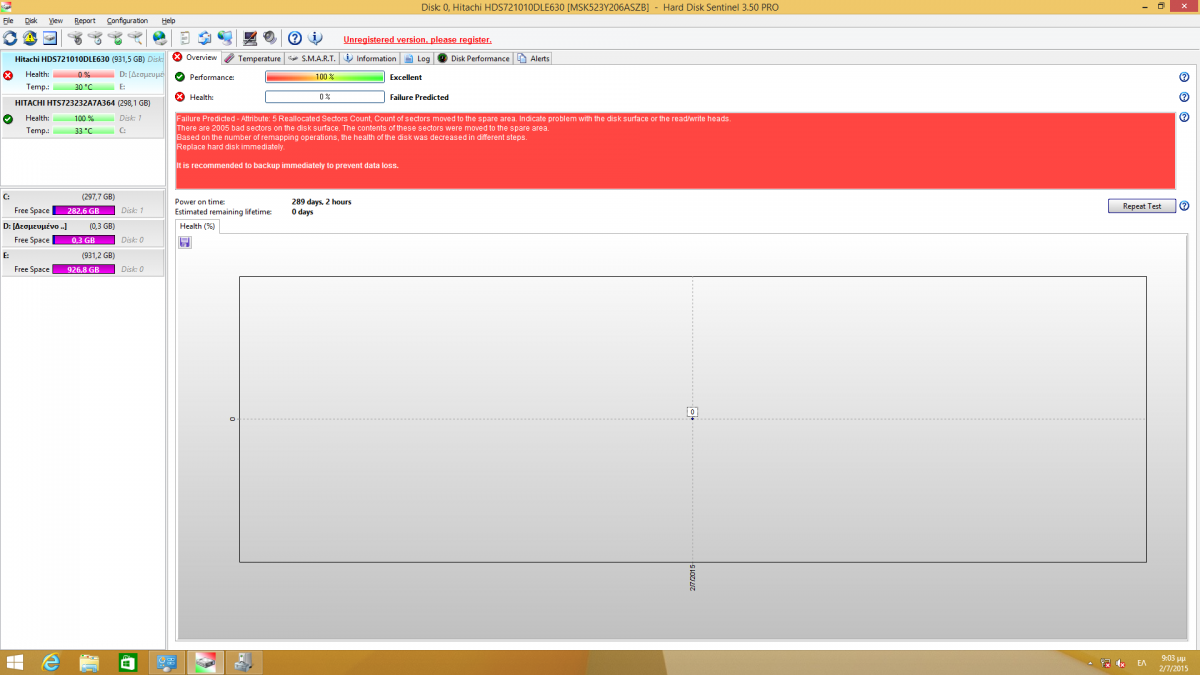Switch to the Disk Performance tab
The width and height of the screenshot is (1200, 675).
point(474,58)
